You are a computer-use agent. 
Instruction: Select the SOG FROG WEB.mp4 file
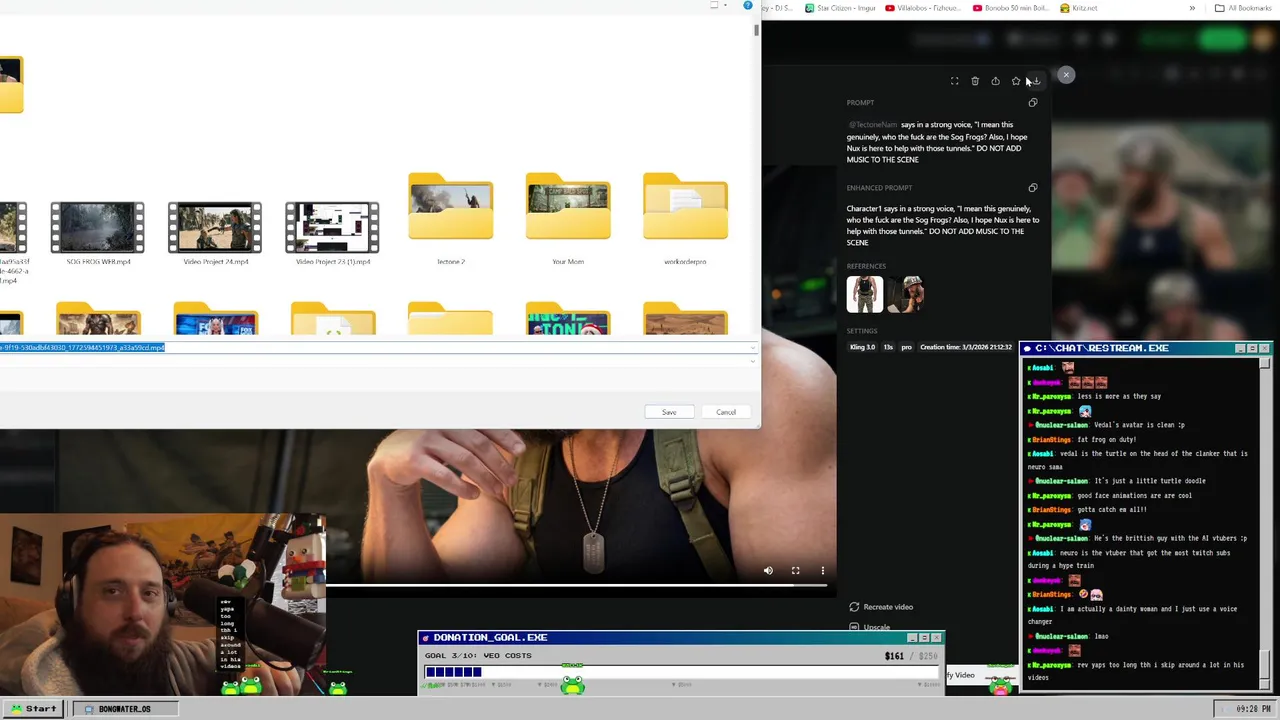[98, 234]
